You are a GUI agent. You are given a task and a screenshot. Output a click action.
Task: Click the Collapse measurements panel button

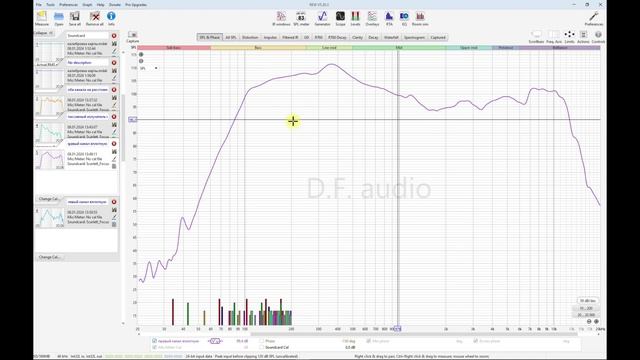point(44,33)
